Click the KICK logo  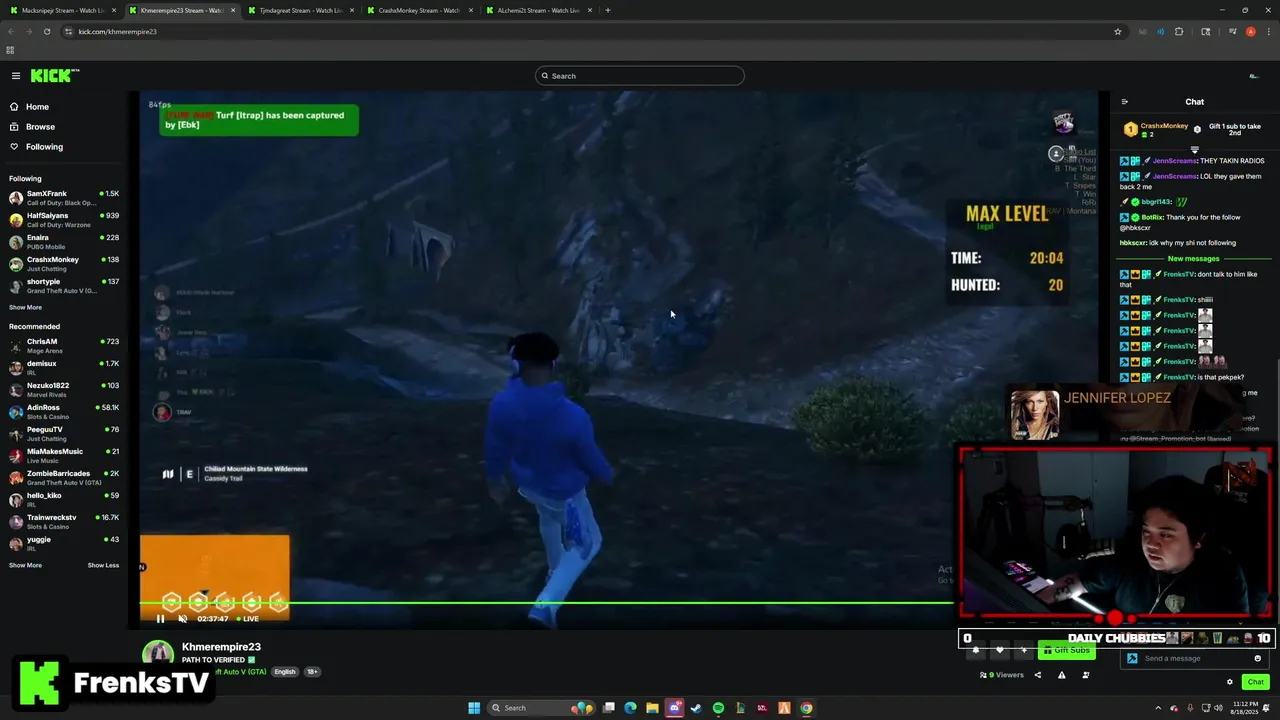click(54, 76)
